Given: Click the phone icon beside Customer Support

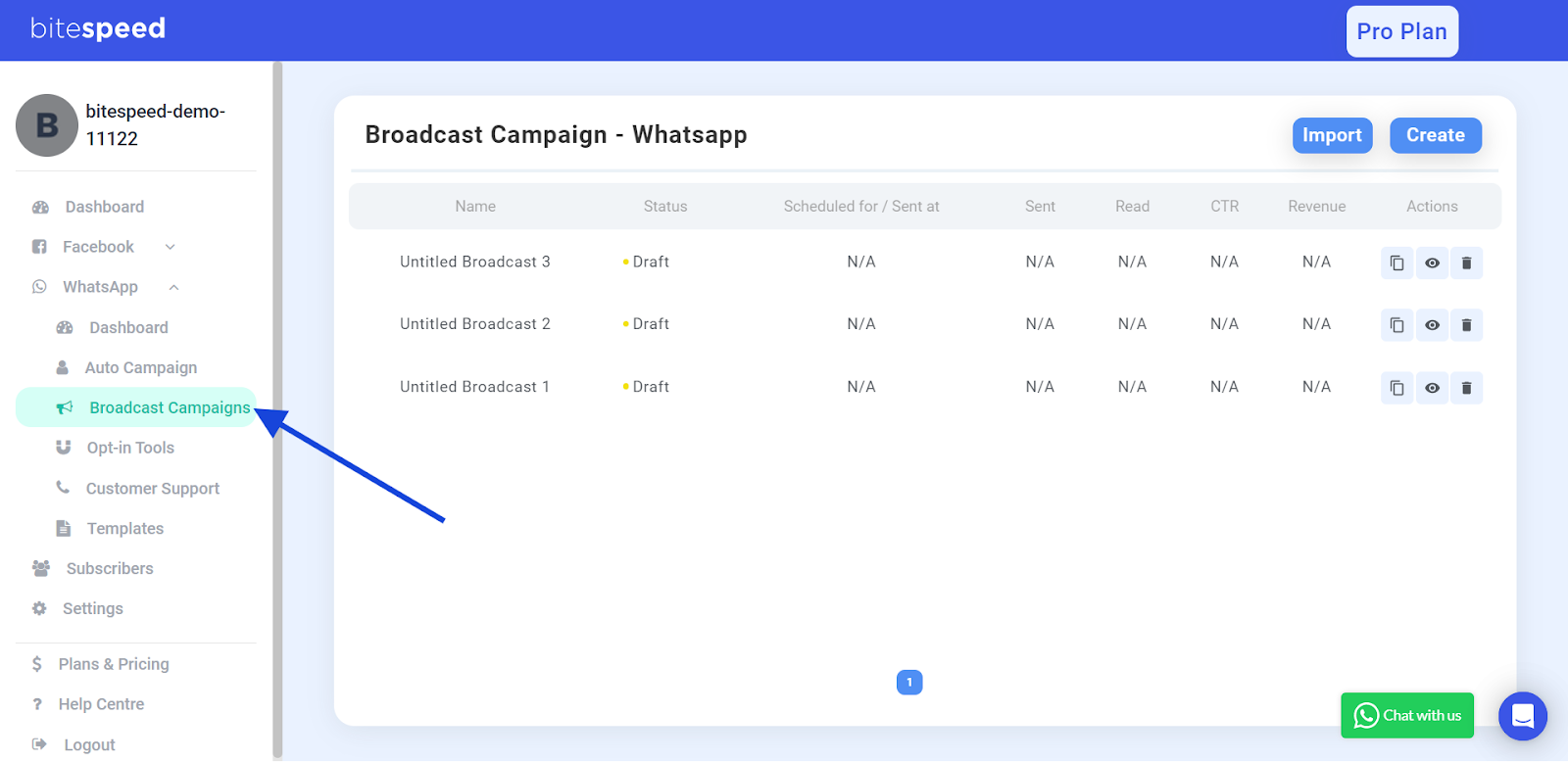Looking at the screenshot, I should click(63, 487).
